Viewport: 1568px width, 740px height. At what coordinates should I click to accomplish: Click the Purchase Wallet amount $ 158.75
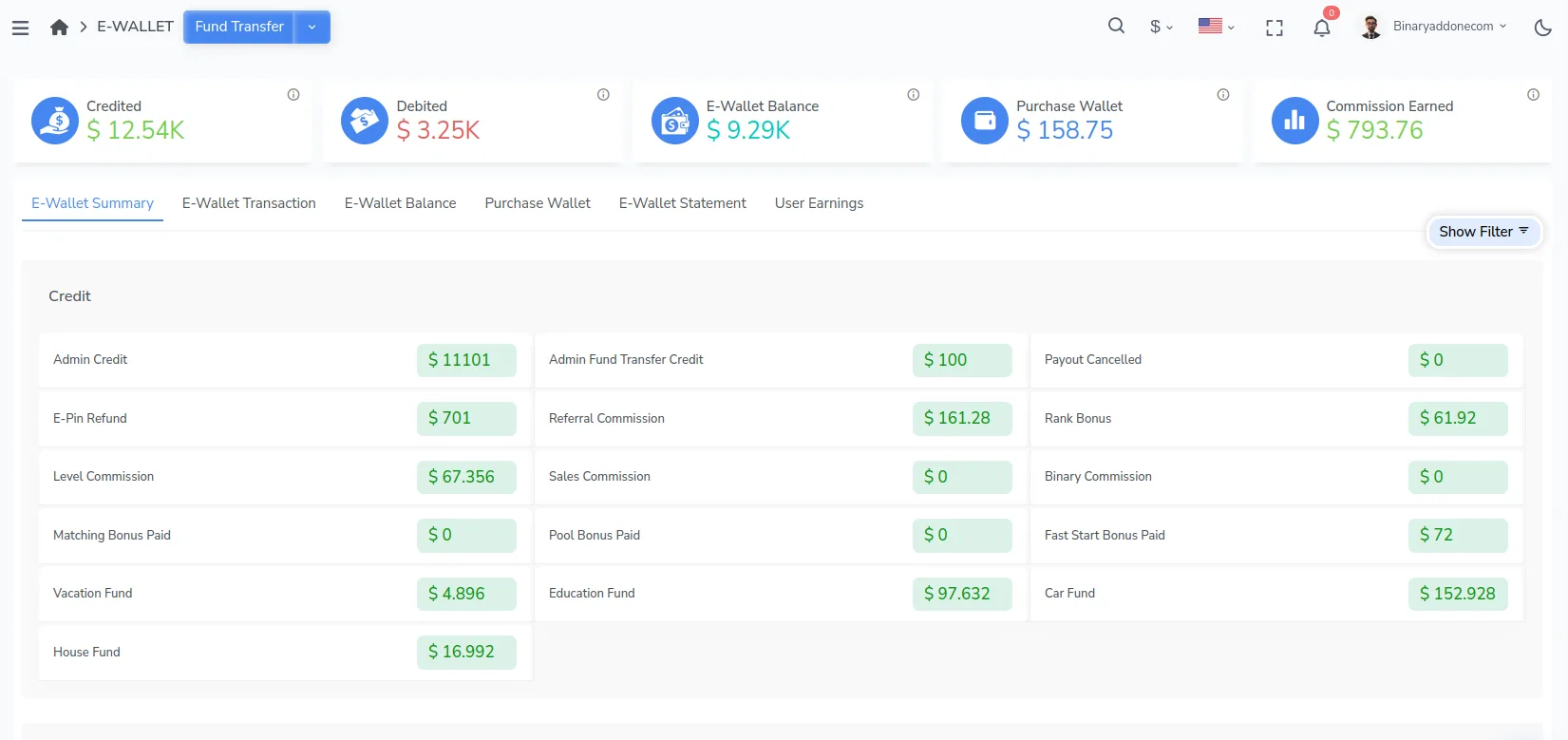(1065, 130)
